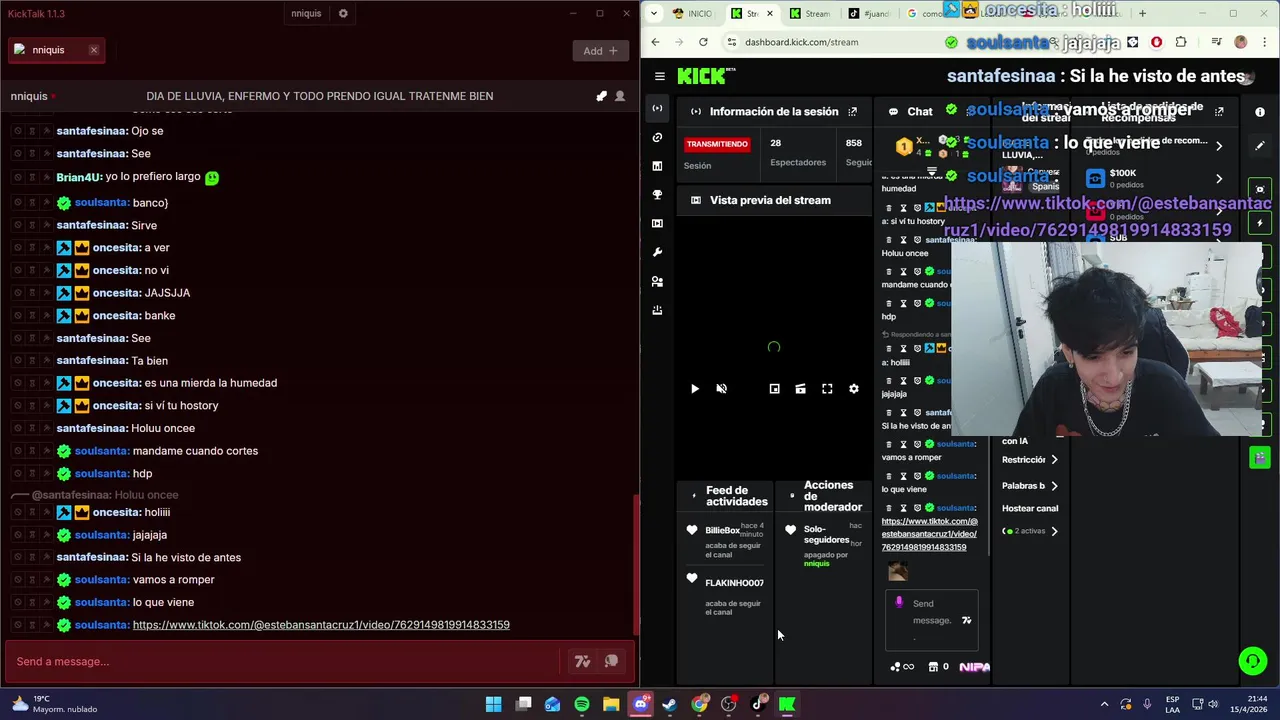Open File Explorer from taskbar

(x=611, y=705)
